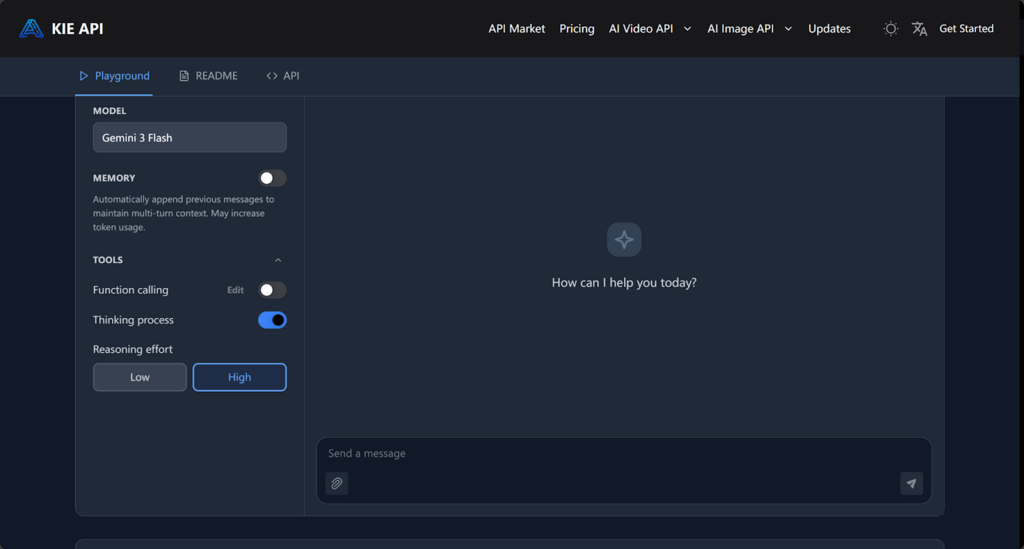
Task: Click the Get Started button
Action: [966, 29]
